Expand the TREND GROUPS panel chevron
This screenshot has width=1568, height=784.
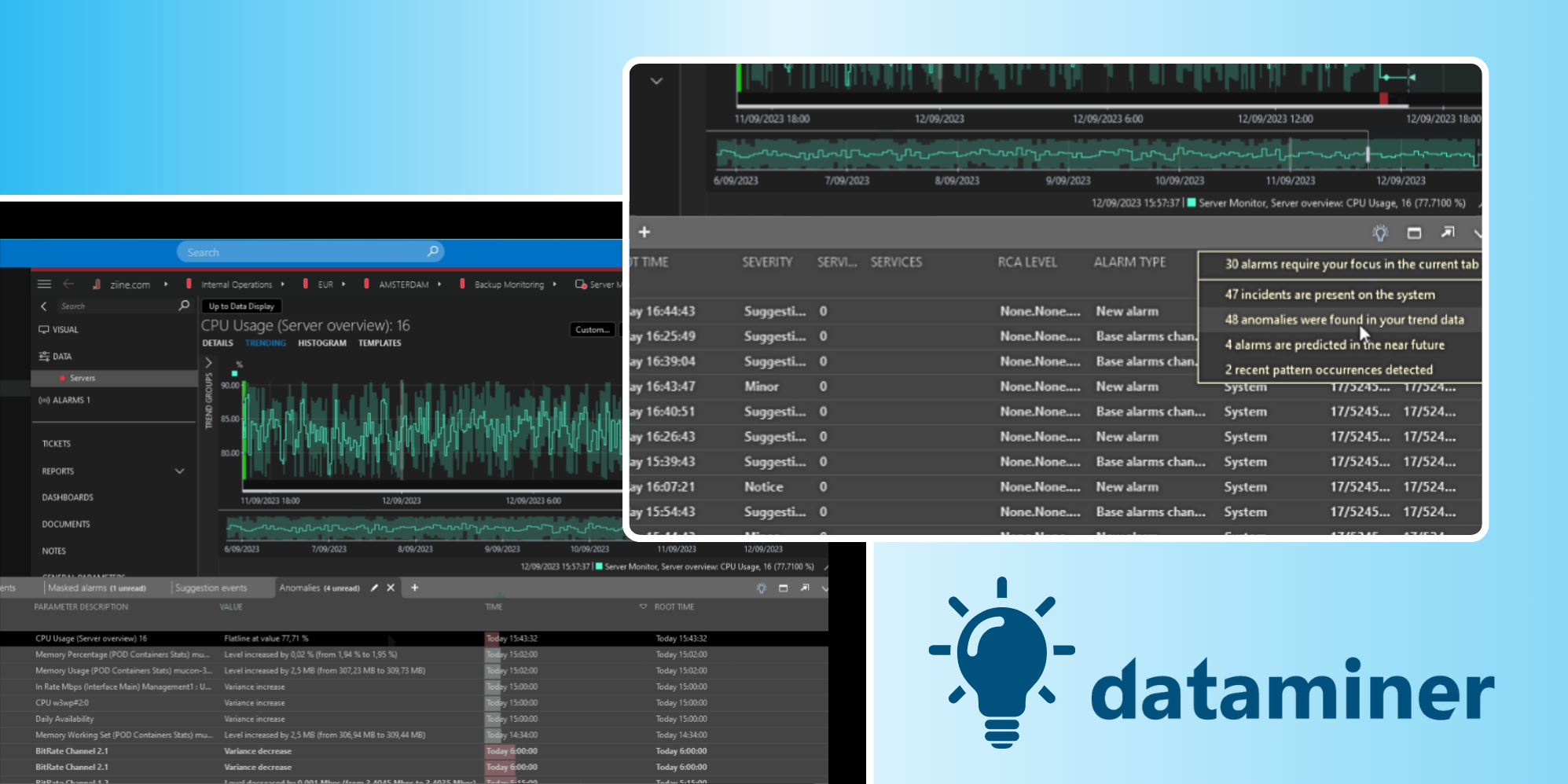[208, 363]
